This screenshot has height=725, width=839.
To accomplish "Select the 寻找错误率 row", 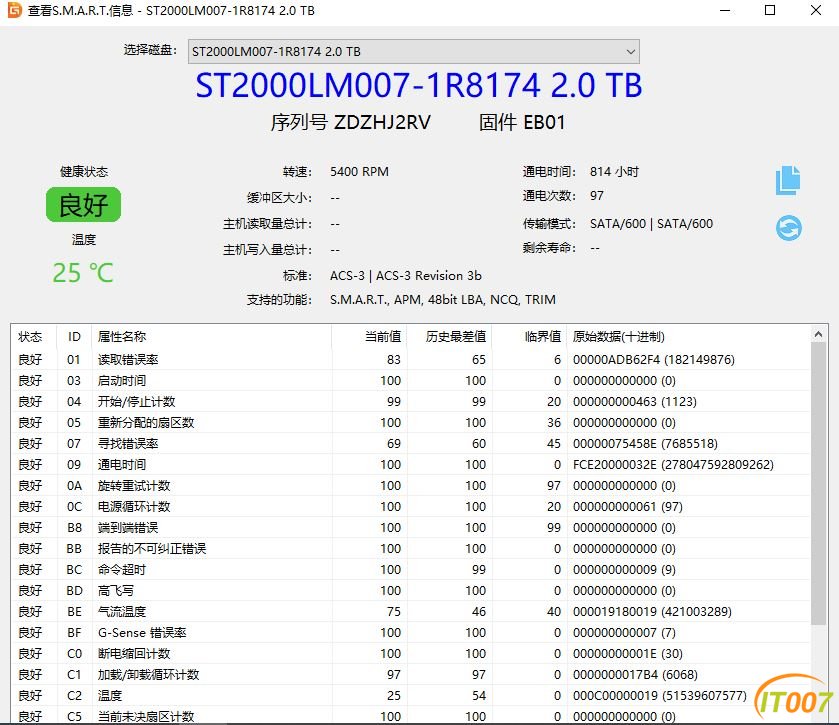I will pyautogui.click(x=410, y=444).
